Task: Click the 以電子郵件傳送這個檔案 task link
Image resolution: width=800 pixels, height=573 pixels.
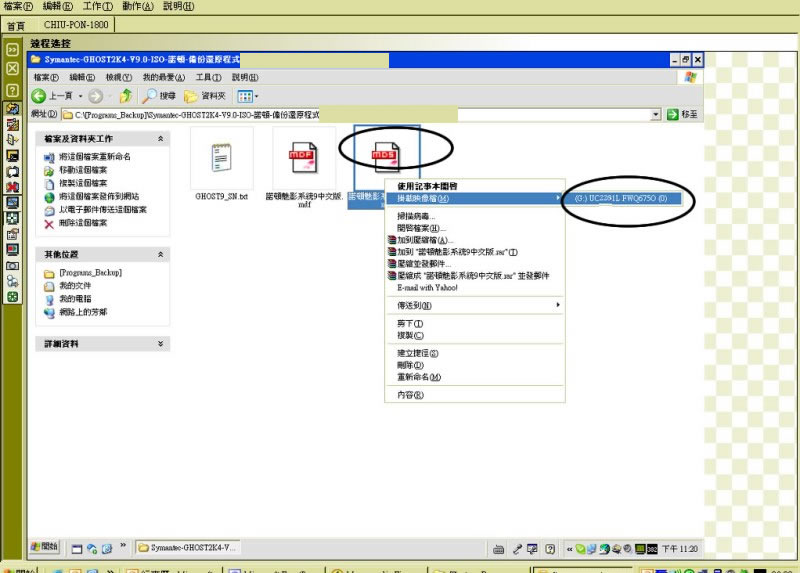Action: (103, 210)
